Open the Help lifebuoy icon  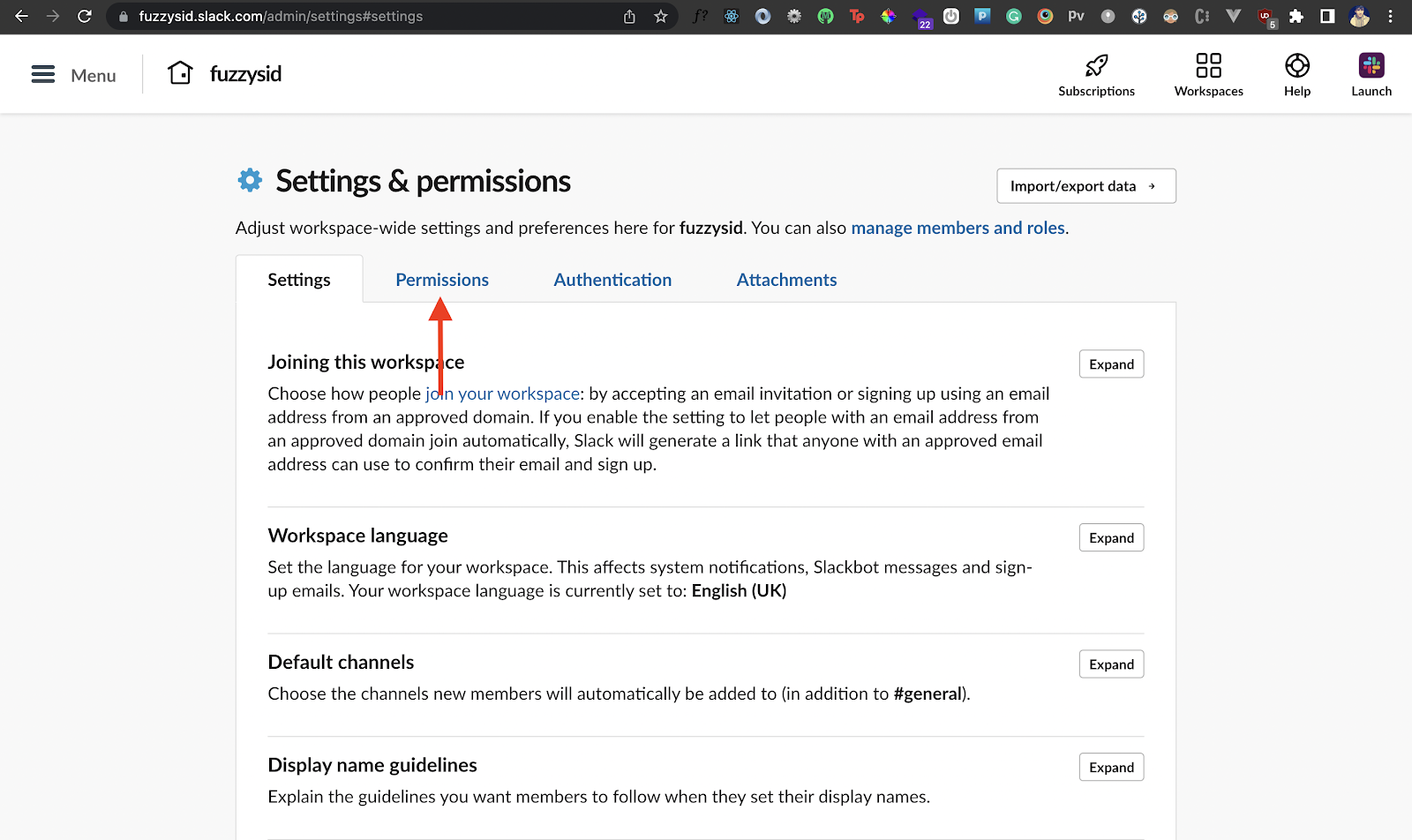point(1297,65)
